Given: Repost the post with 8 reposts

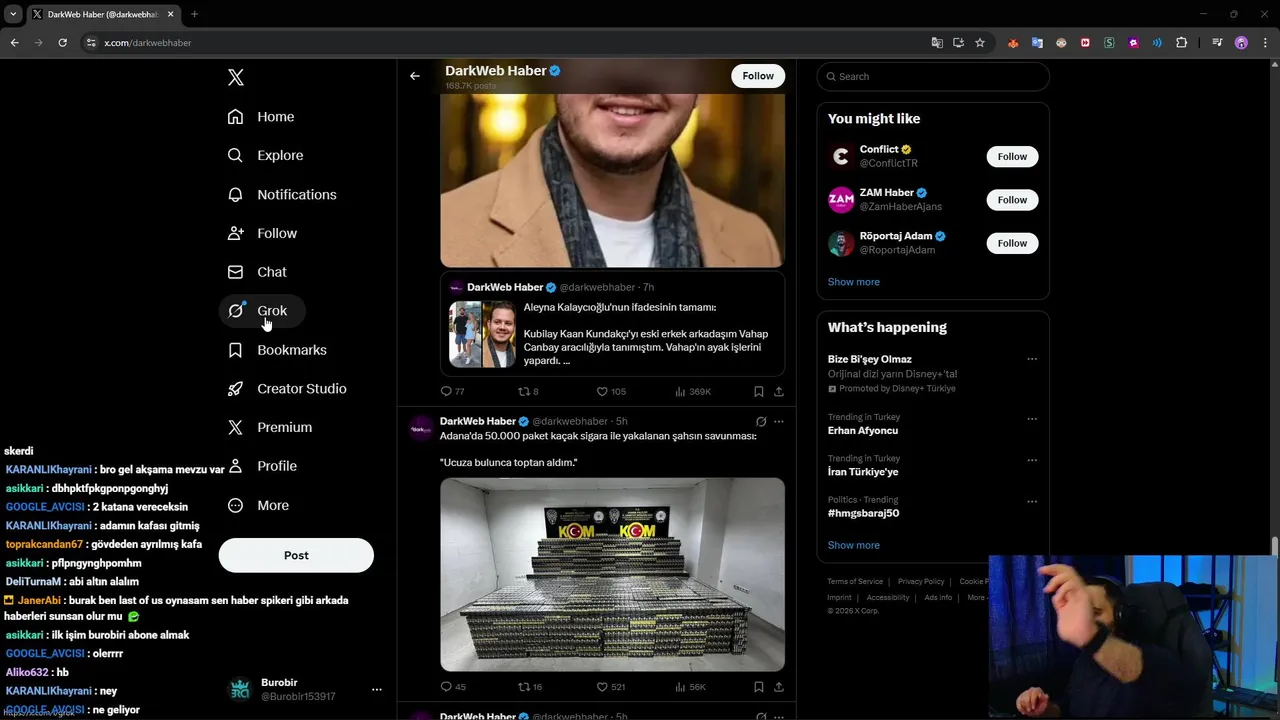Looking at the screenshot, I should click(x=528, y=392).
